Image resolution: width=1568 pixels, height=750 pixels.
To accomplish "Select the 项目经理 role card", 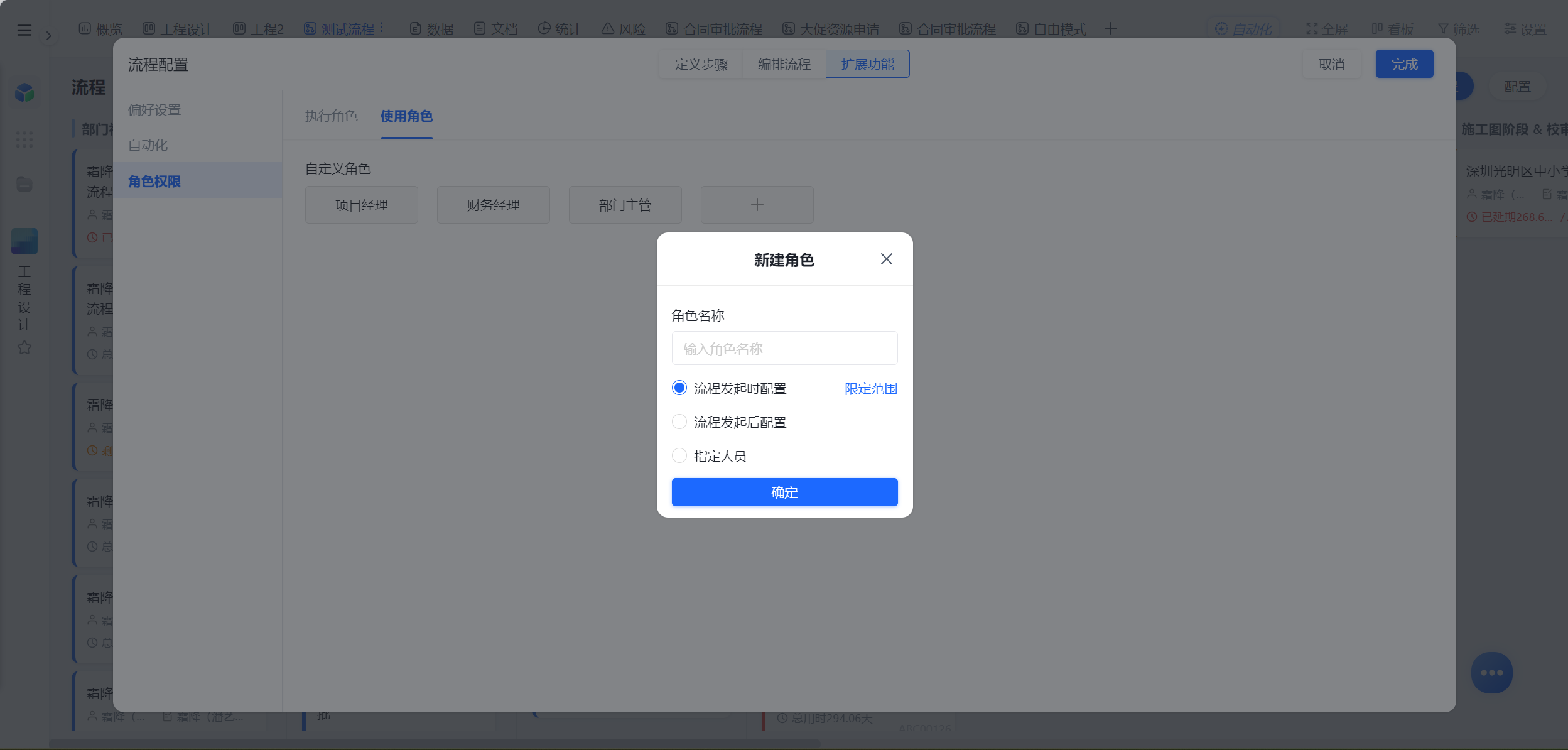I will pos(361,205).
